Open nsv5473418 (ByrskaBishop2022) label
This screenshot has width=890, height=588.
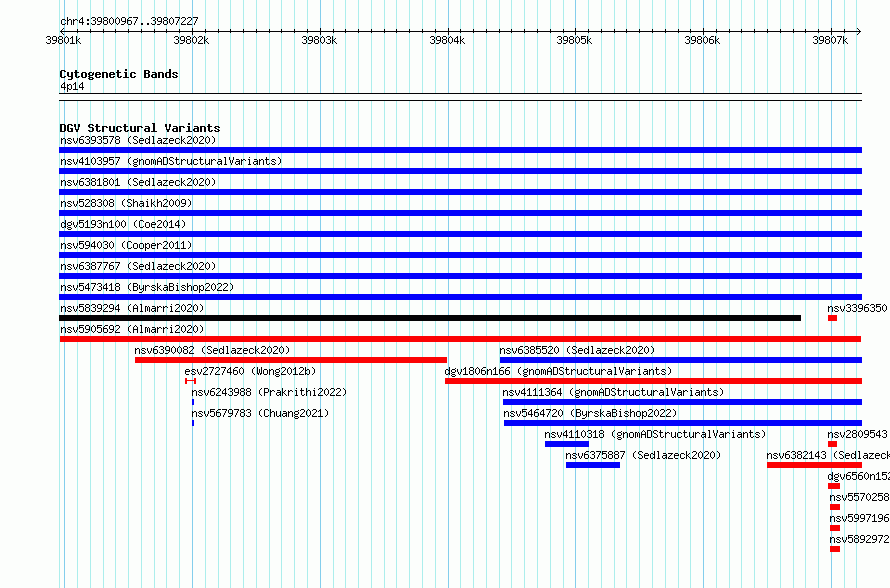click(x=147, y=287)
